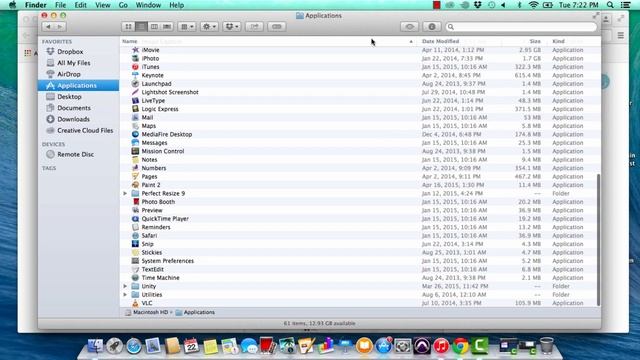640x360 pixels.
Task: Click the Edit Tags toolbar button
Action: click(x=276, y=27)
